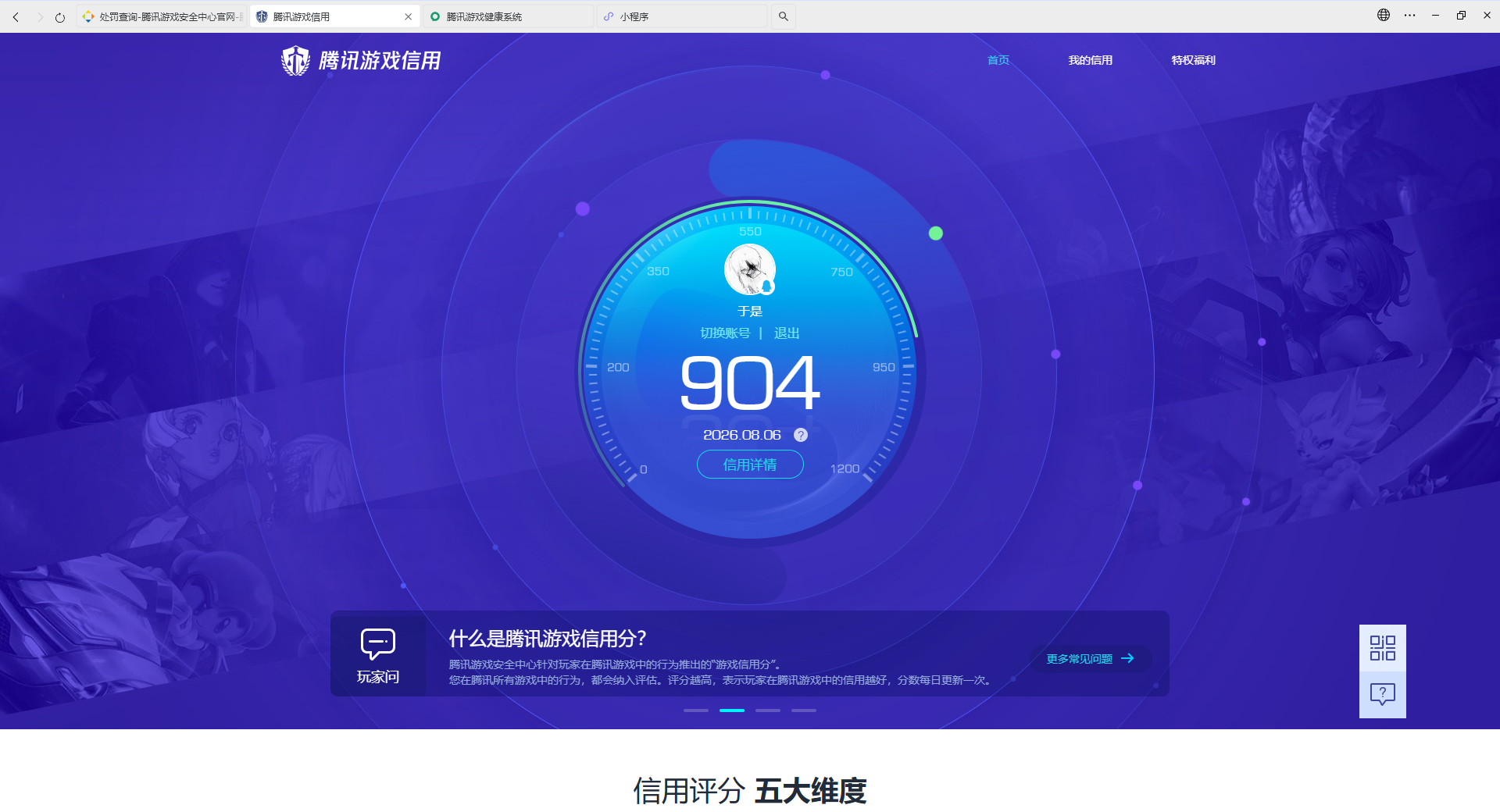Restore down the browser window
The image size is (1500, 812).
(x=1461, y=15)
